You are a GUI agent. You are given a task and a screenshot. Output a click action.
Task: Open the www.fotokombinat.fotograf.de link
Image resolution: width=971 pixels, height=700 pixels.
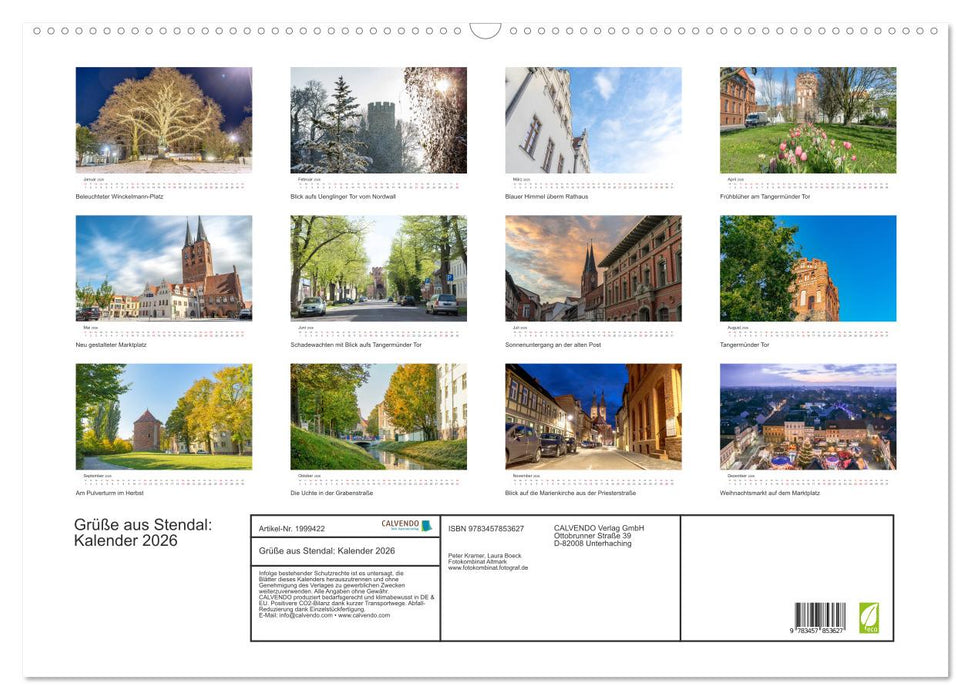(488, 568)
